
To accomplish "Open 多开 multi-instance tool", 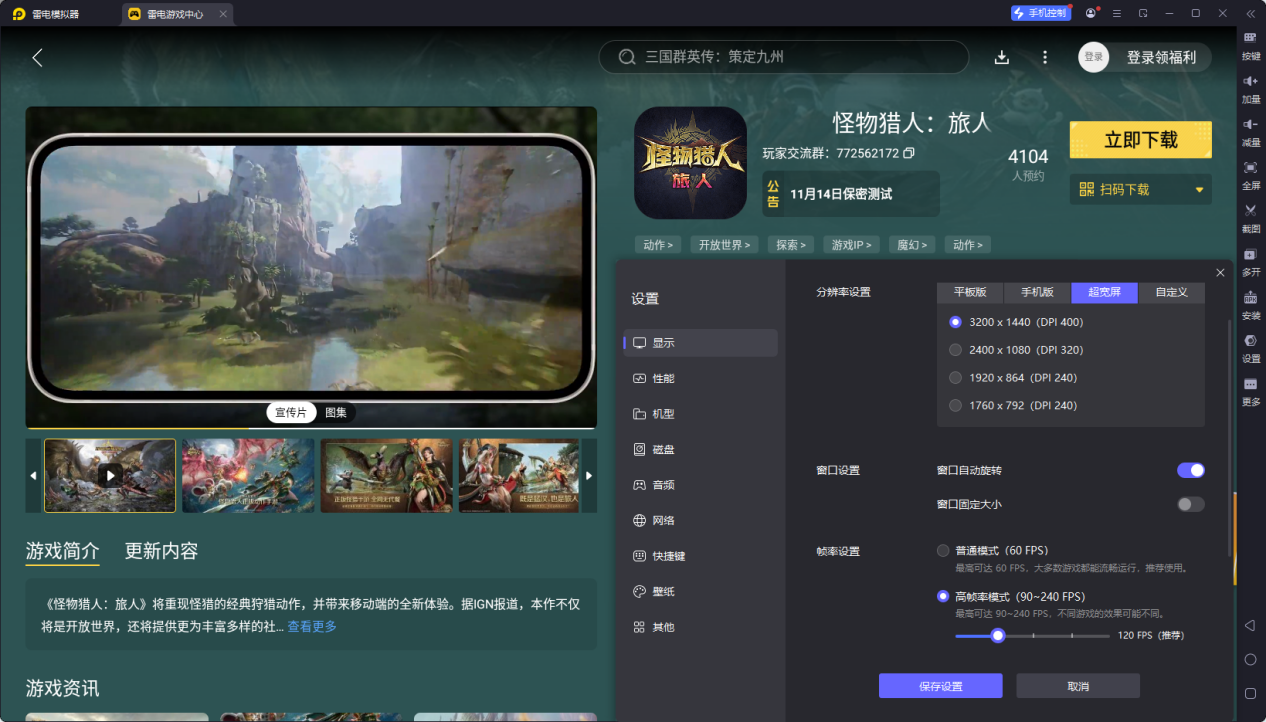I will pyautogui.click(x=1250, y=255).
